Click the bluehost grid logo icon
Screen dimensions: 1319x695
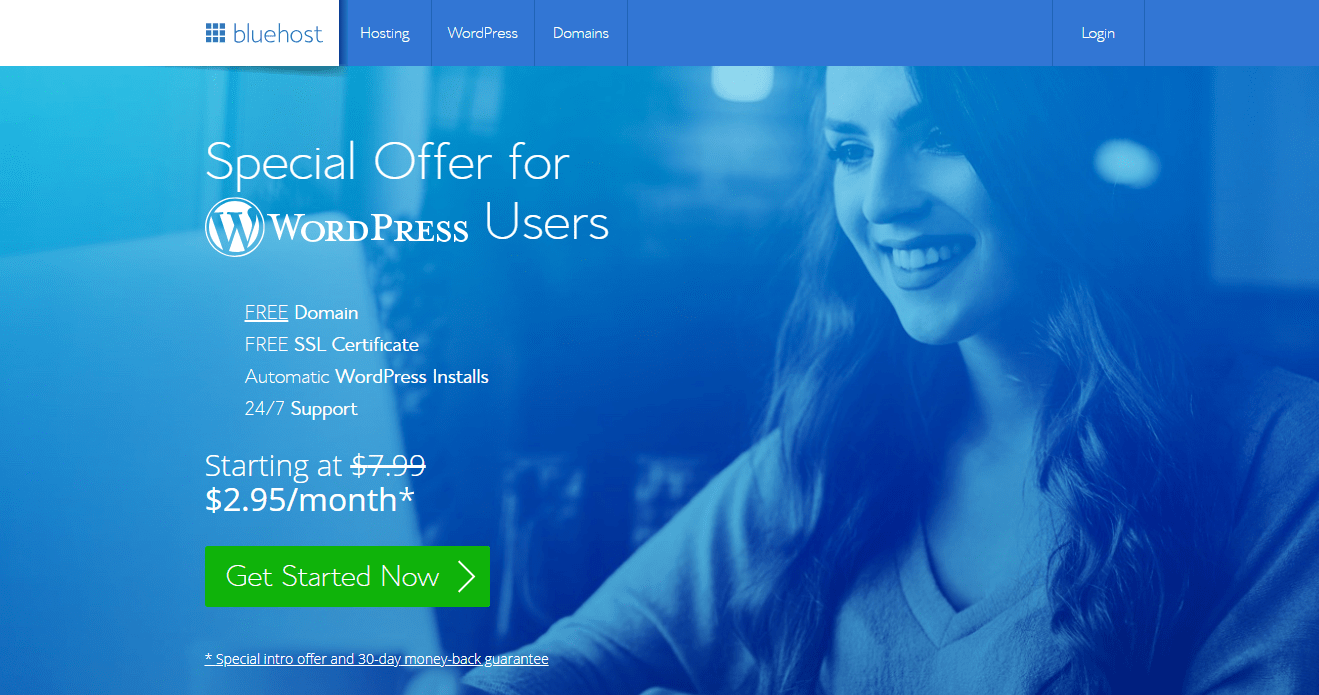point(215,33)
